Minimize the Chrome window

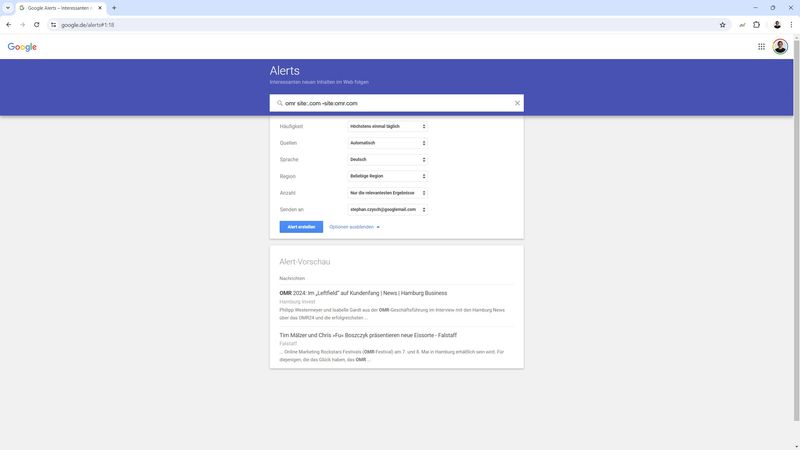tap(755, 8)
